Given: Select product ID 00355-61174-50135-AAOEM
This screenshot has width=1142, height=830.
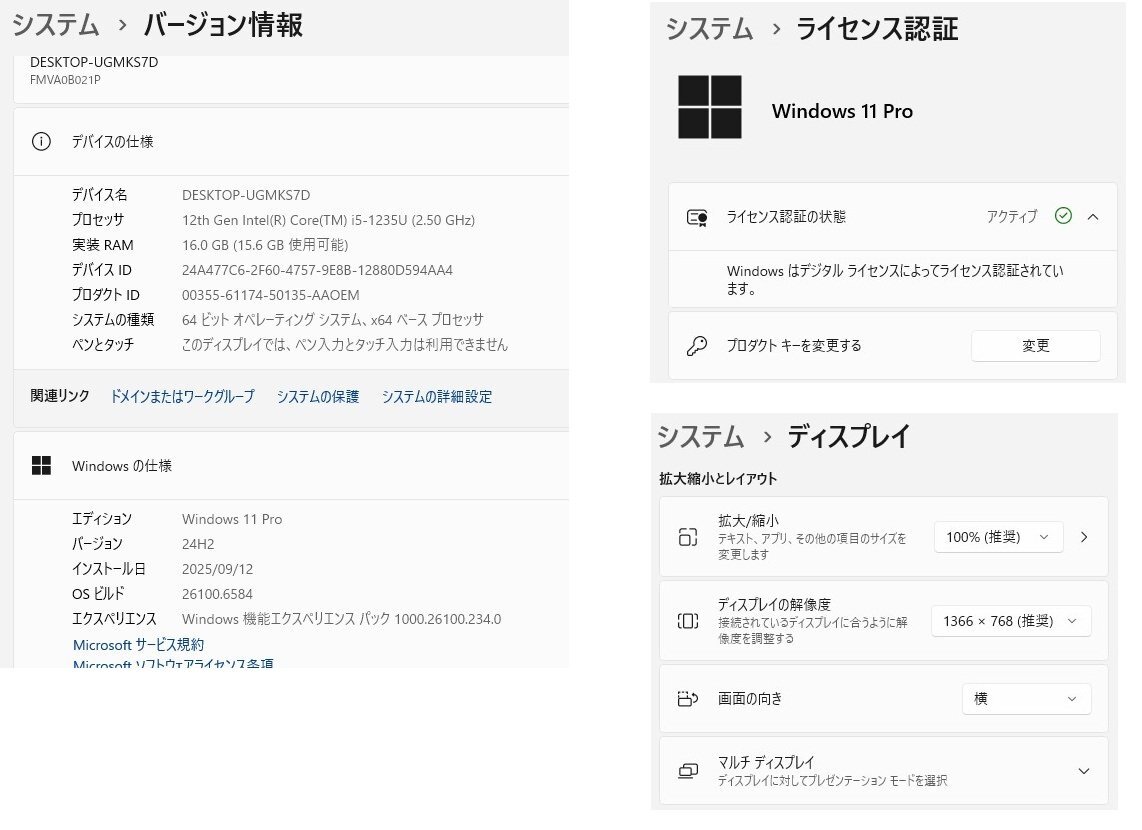Looking at the screenshot, I should click(271, 295).
